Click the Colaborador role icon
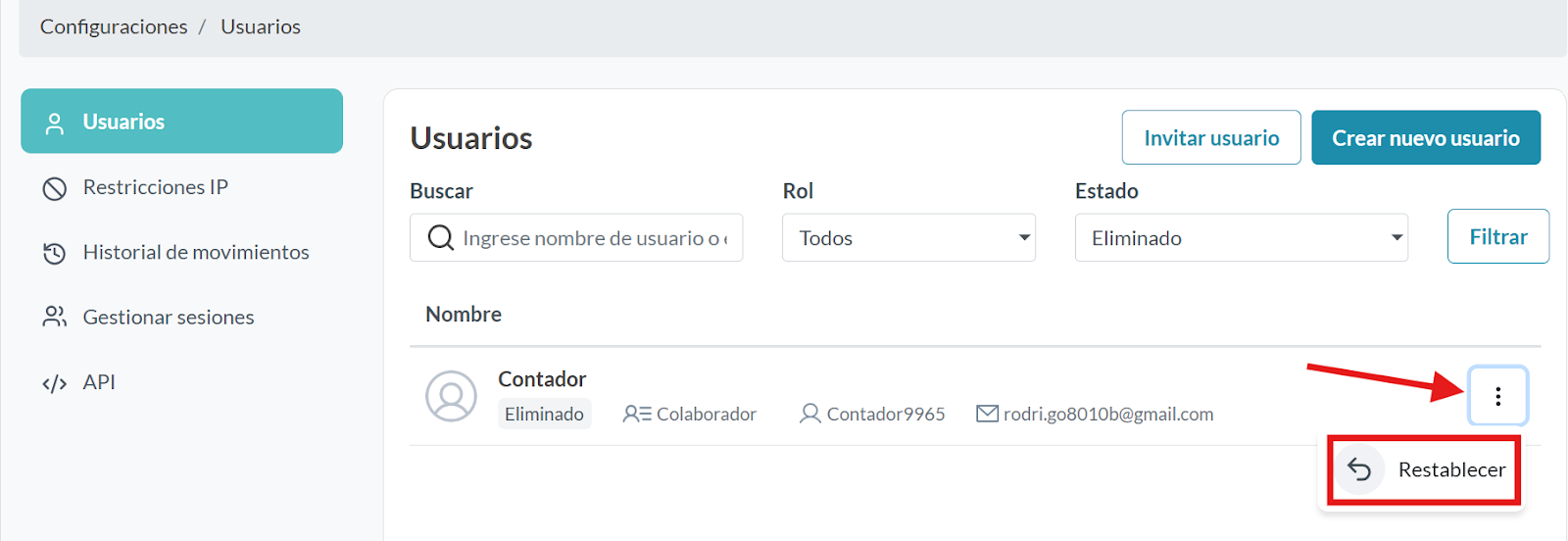The width and height of the screenshot is (1568, 541). coord(637,415)
